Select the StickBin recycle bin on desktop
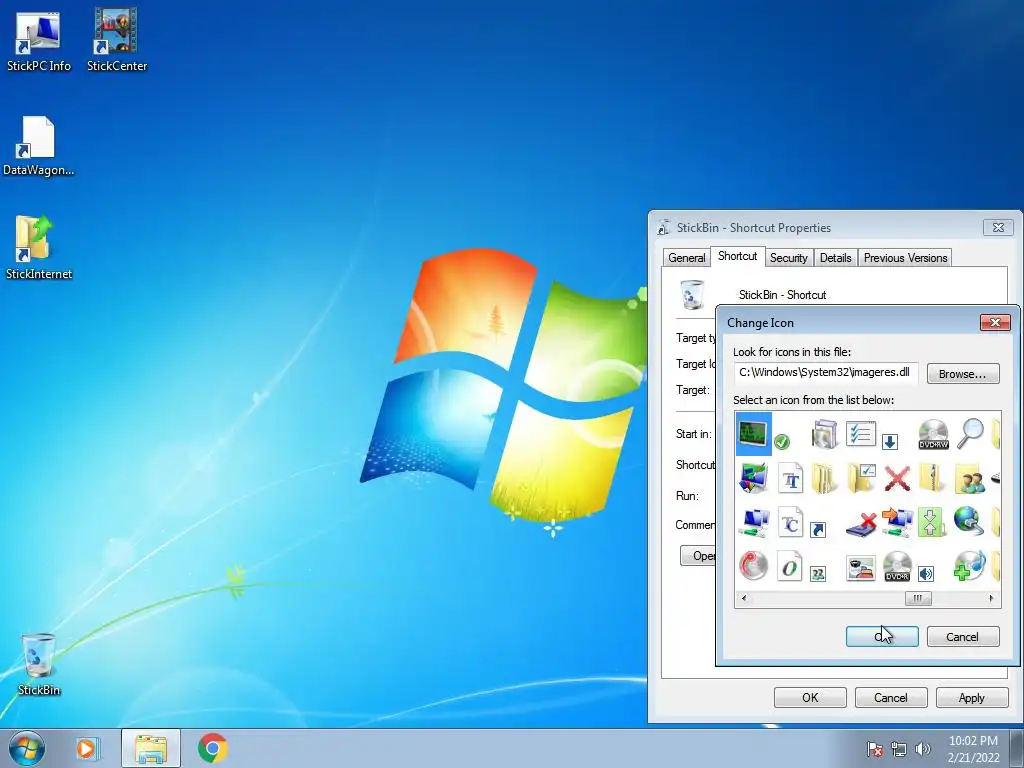Image resolution: width=1024 pixels, height=768 pixels. (x=39, y=664)
